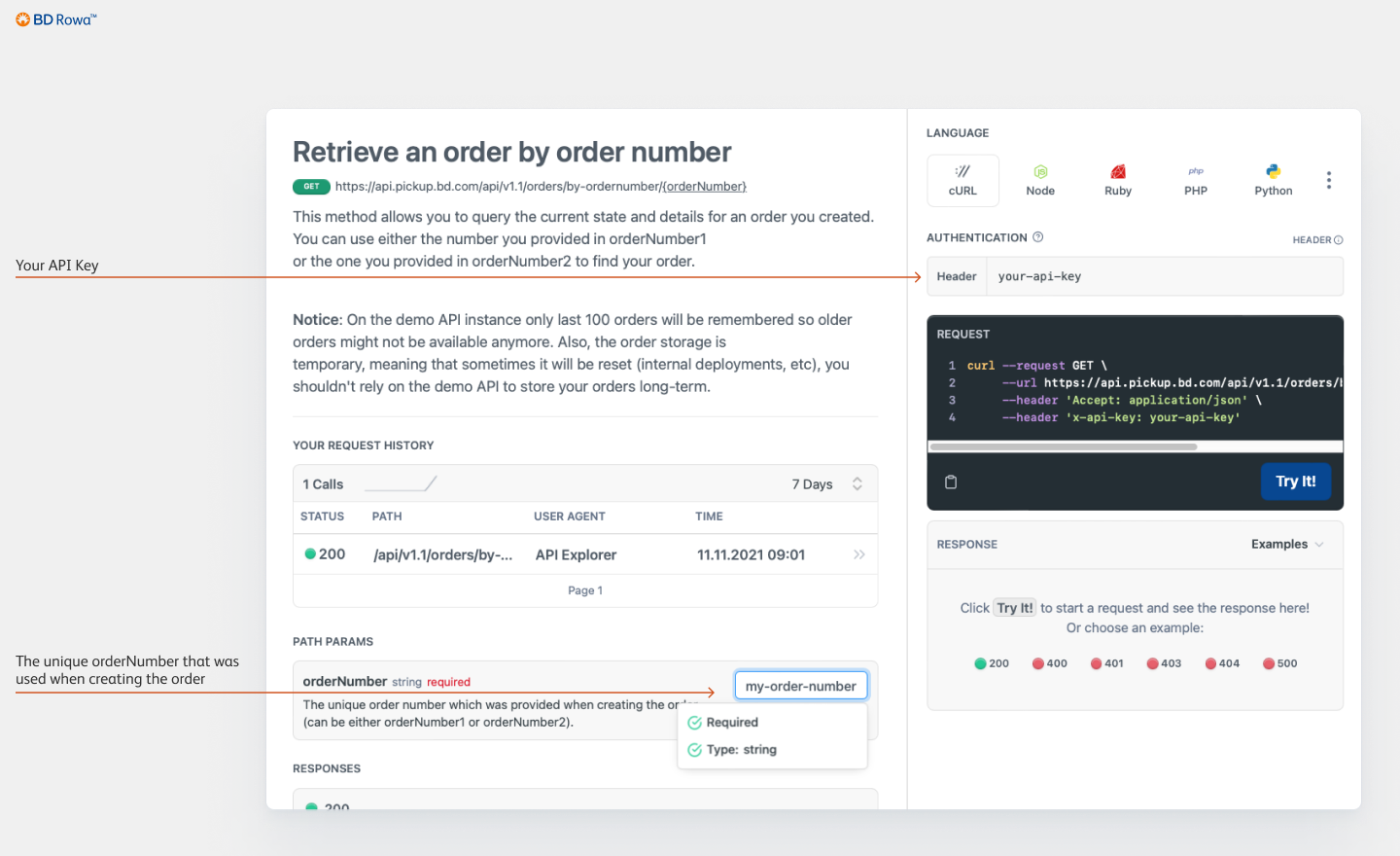
Task: Open the 7 Days range selector
Action: (826, 484)
